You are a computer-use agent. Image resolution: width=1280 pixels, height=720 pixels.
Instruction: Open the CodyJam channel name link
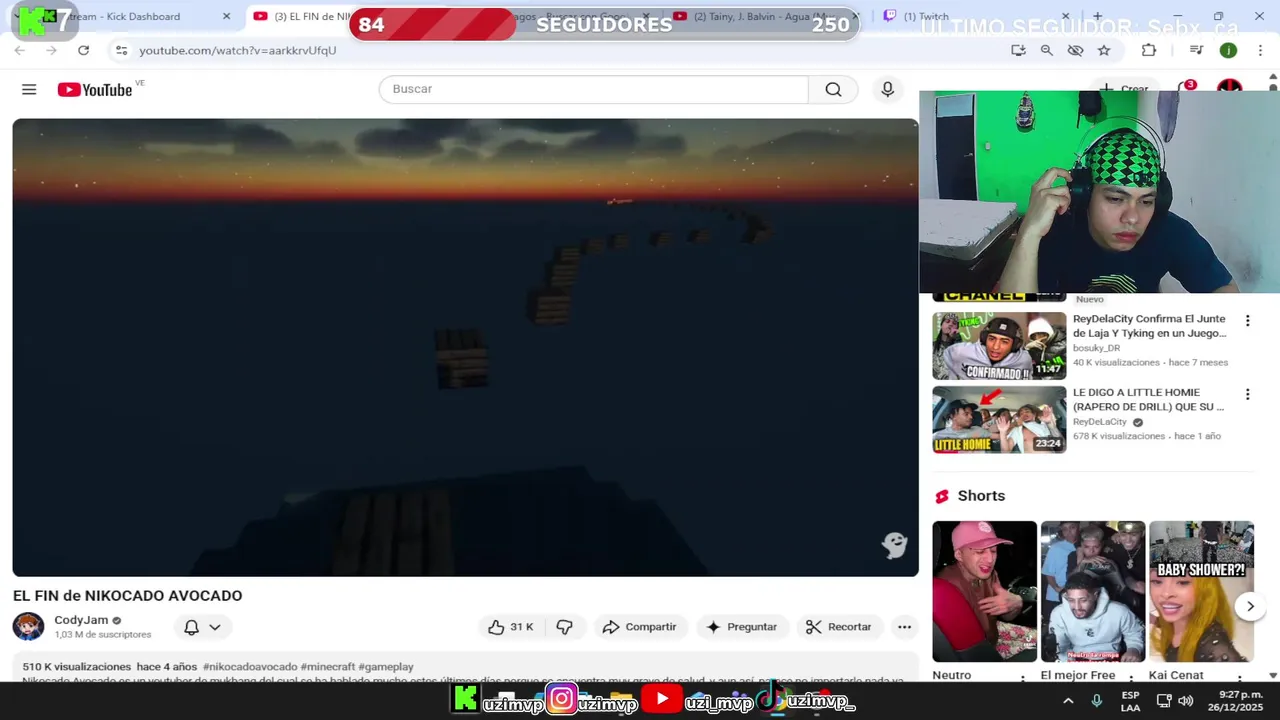click(81, 620)
